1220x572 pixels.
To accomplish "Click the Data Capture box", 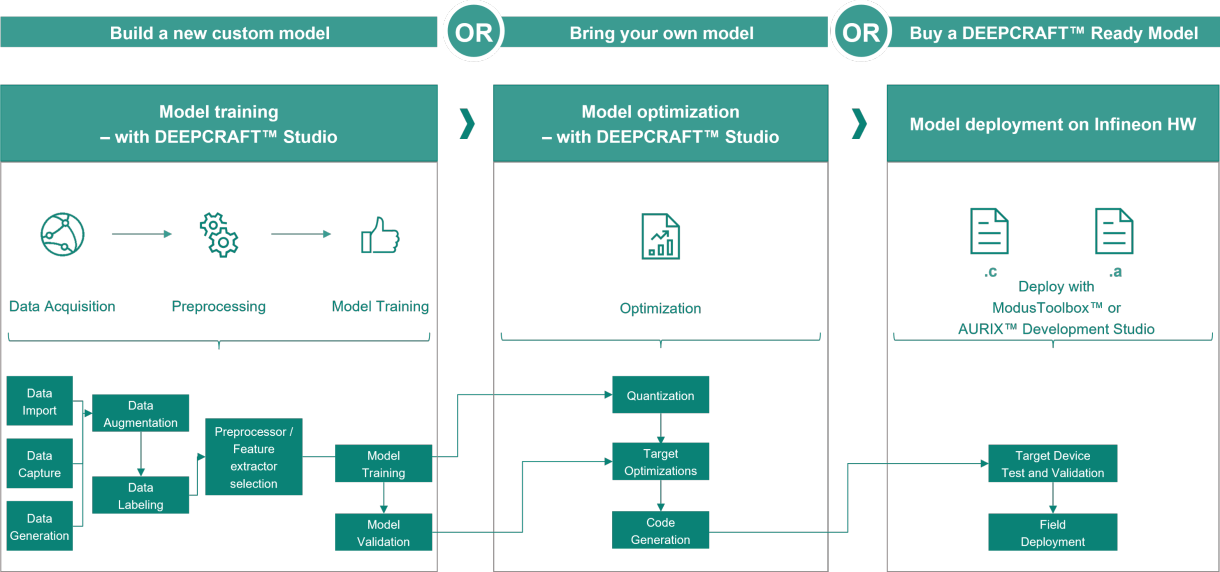I will [x=40, y=464].
